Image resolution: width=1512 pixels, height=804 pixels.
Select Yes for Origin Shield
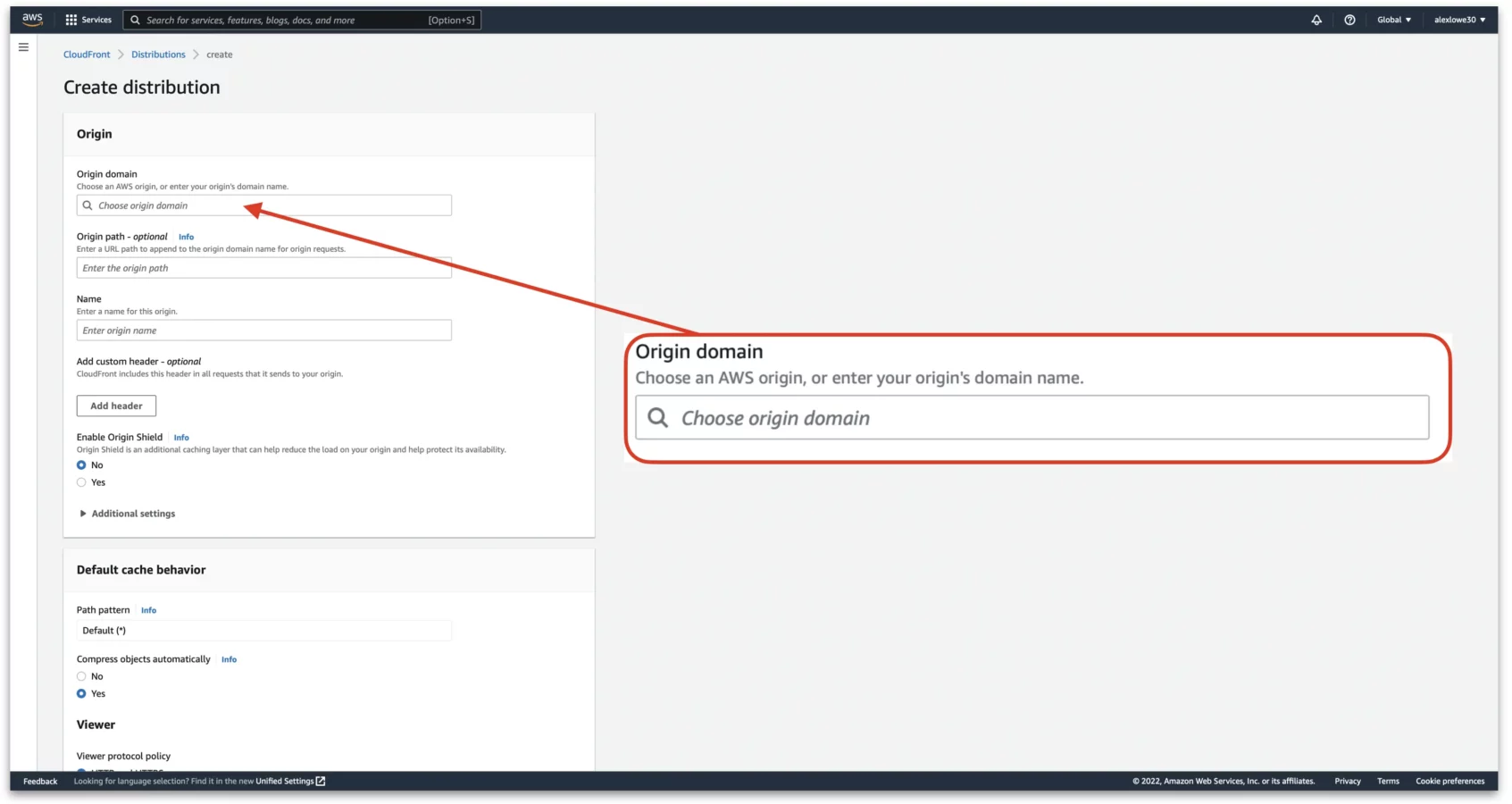tap(81, 482)
